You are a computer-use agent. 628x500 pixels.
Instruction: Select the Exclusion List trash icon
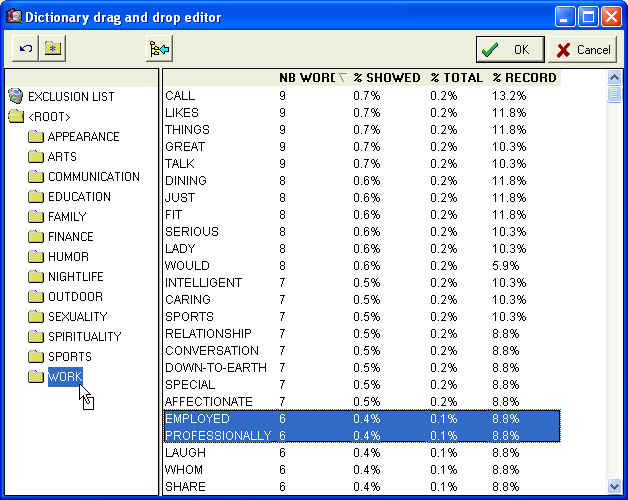15,97
